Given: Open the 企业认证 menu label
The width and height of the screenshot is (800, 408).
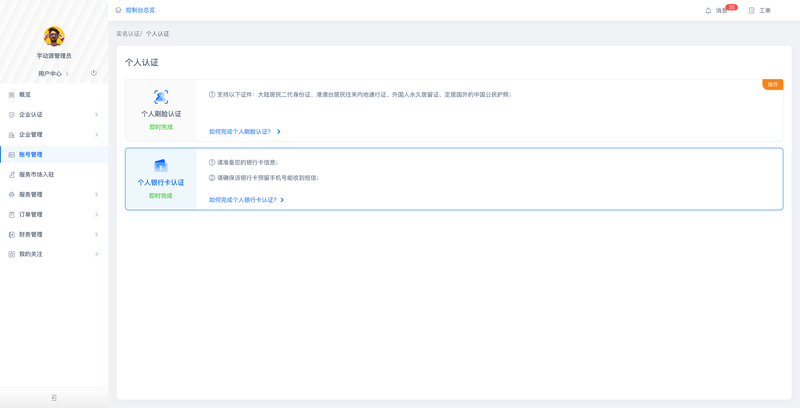Looking at the screenshot, I should [31, 115].
